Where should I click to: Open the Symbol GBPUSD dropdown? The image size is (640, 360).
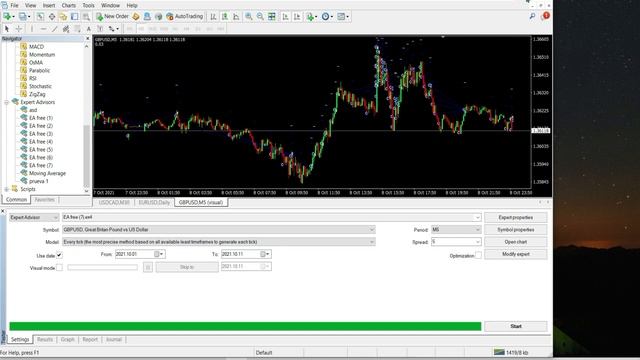click(219, 230)
